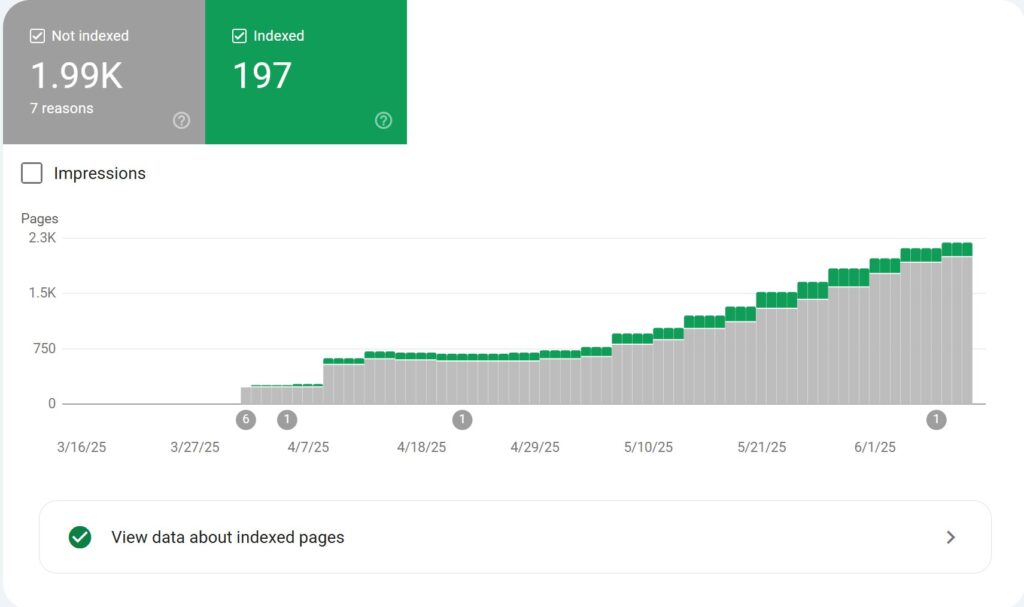Open the help tooltip on the Indexed card

(x=383, y=120)
